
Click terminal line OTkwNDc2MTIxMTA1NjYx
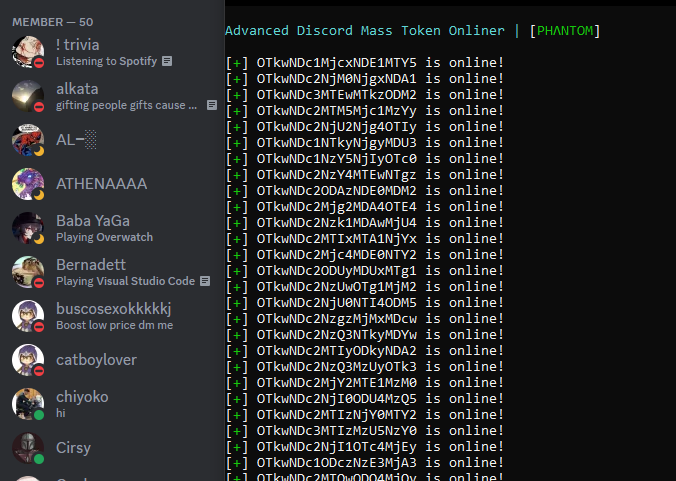point(365,238)
